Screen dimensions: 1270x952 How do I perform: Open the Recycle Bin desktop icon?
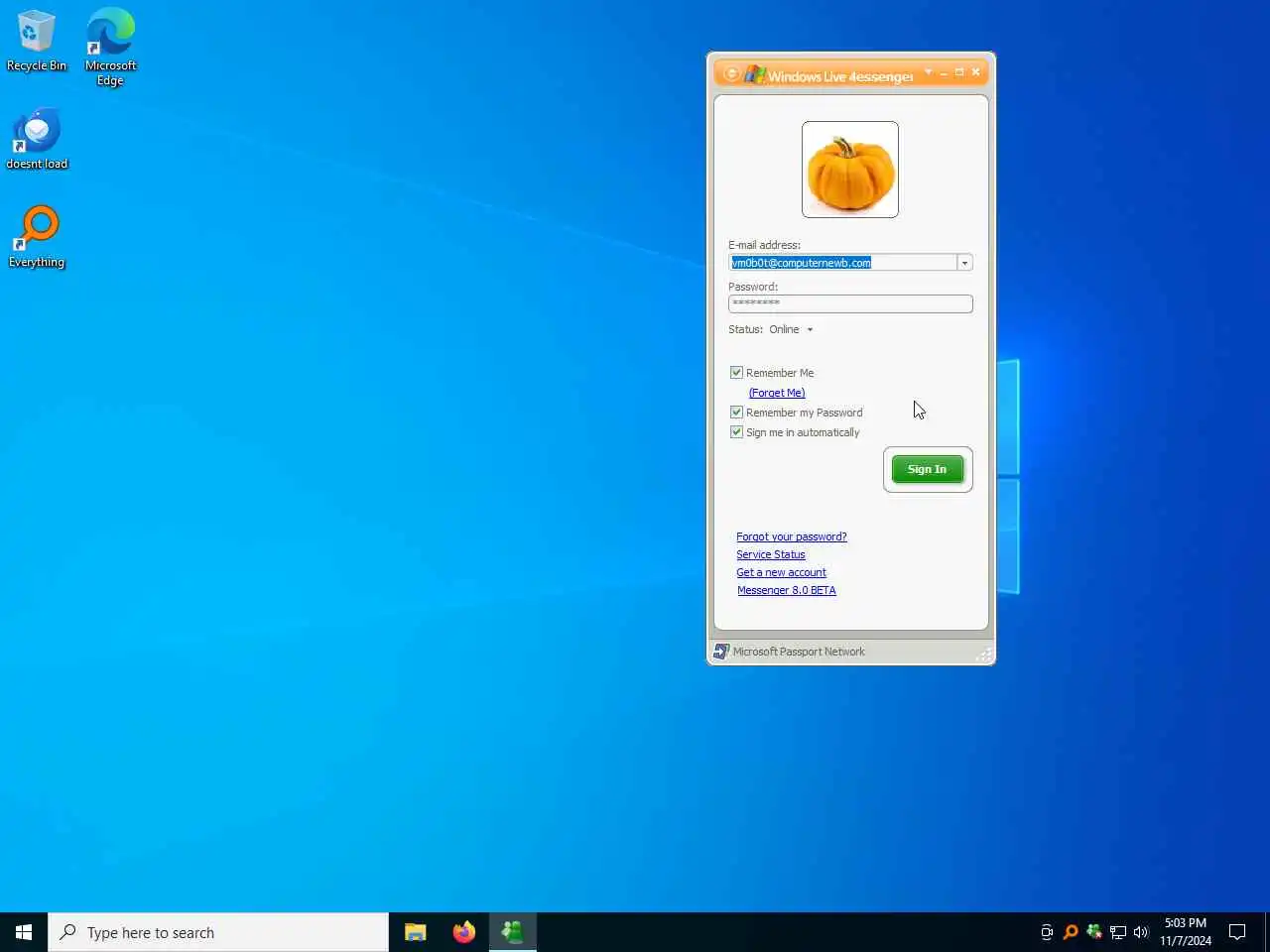tap(37, 41)
